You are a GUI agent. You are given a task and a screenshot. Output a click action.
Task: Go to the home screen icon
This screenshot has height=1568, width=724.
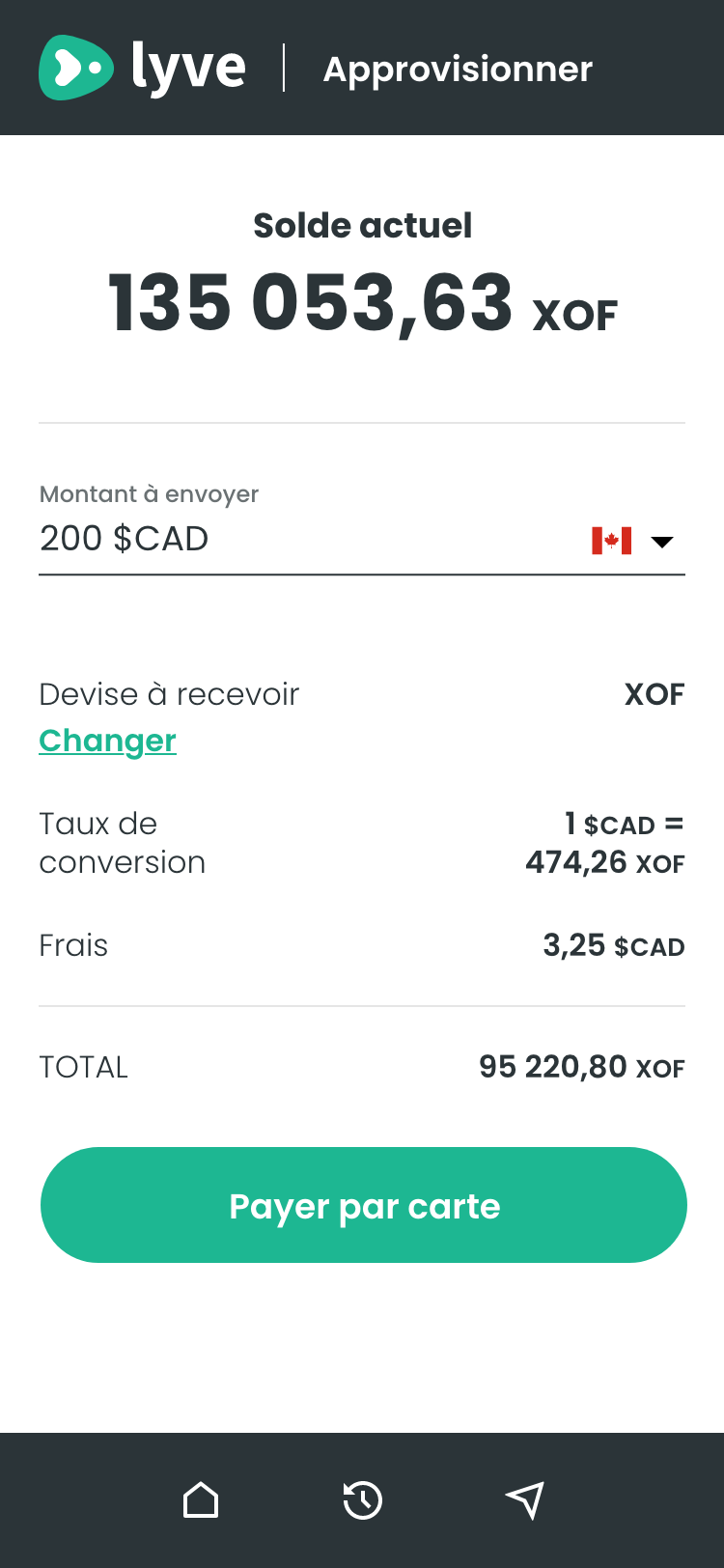pos(201,1500)
